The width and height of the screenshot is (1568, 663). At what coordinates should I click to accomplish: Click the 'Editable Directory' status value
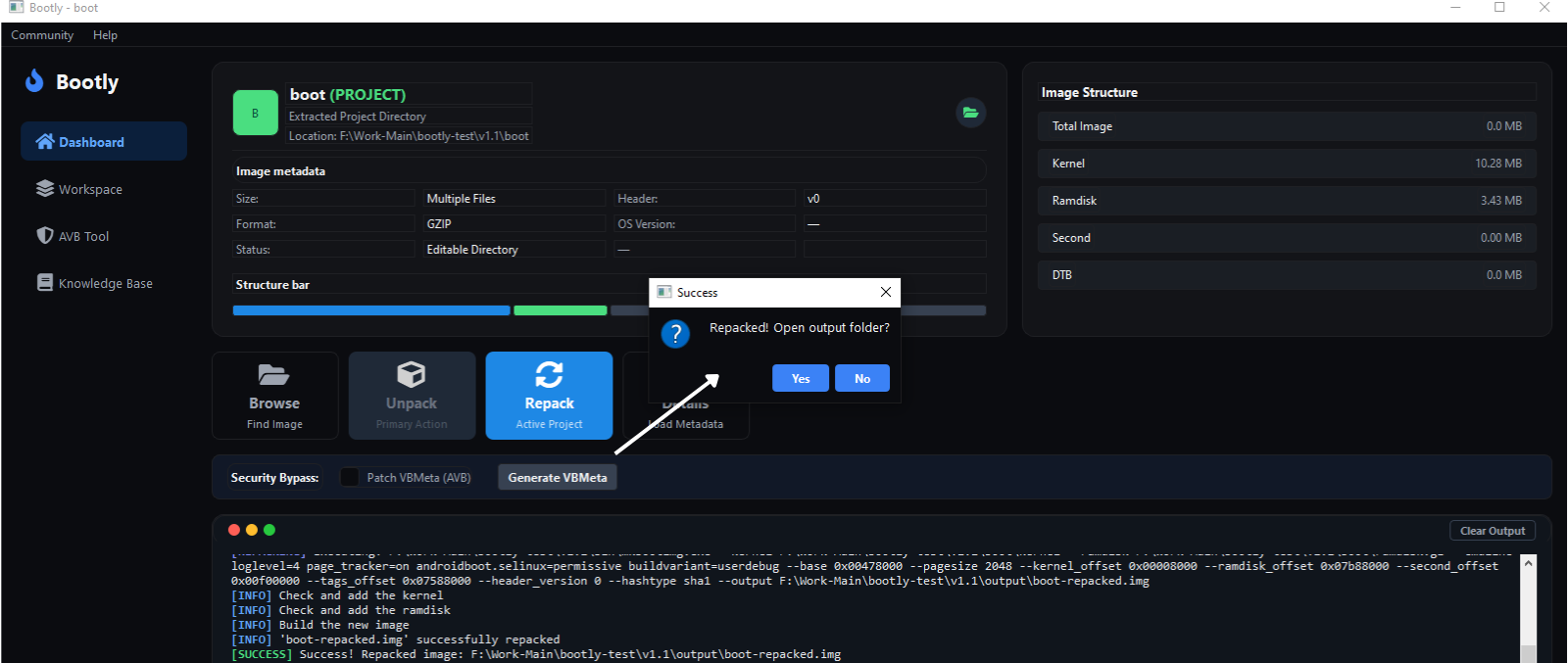tap(472, 249)
